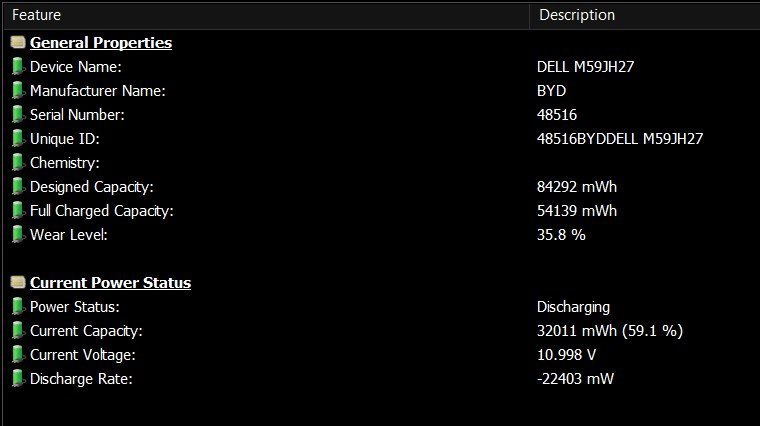
Task: Click the DELL M59JH27 device name value
Action: coord(586,67)
